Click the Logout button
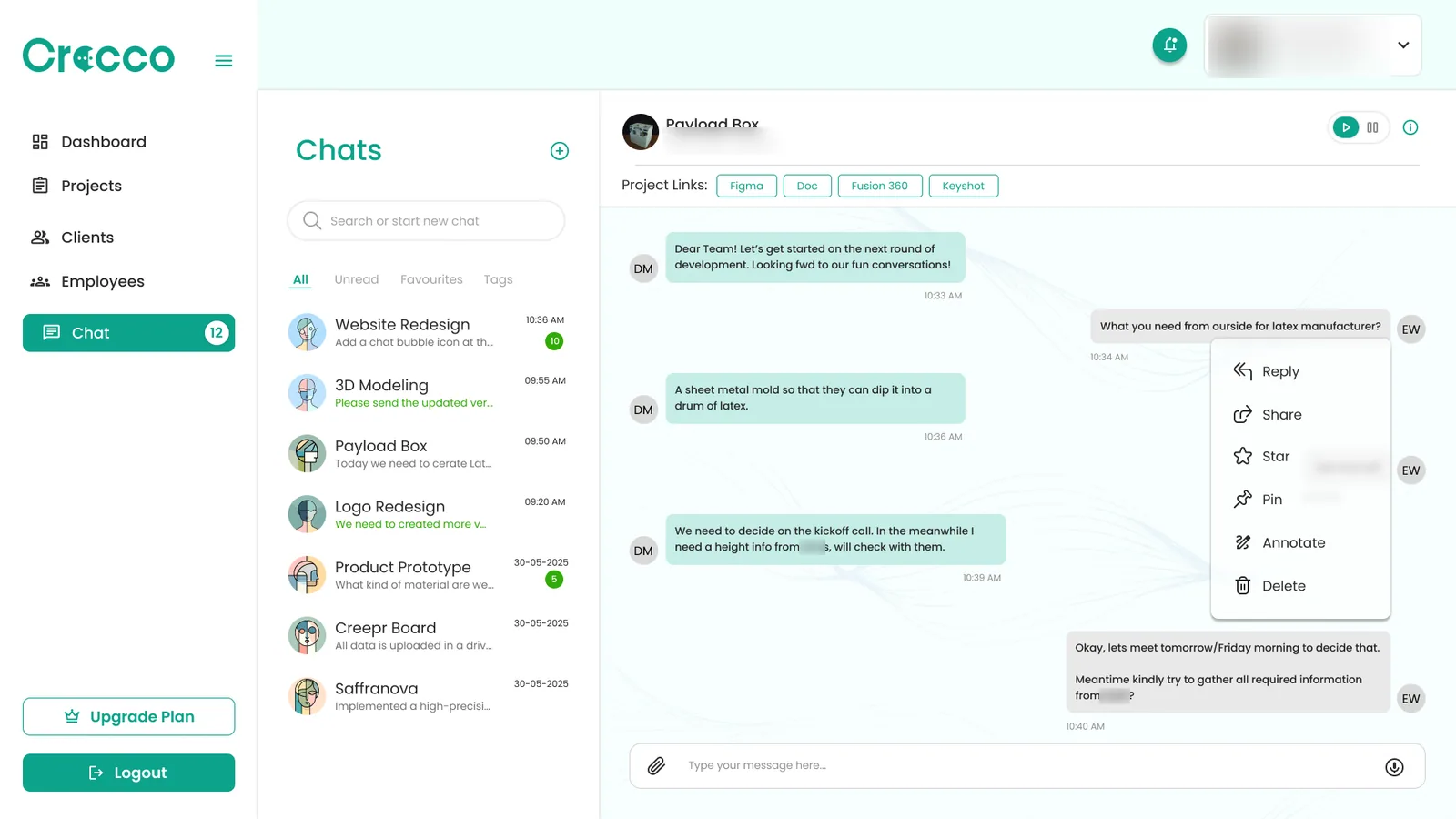This screenshot has height=819, width=1456. click(128, 773)
